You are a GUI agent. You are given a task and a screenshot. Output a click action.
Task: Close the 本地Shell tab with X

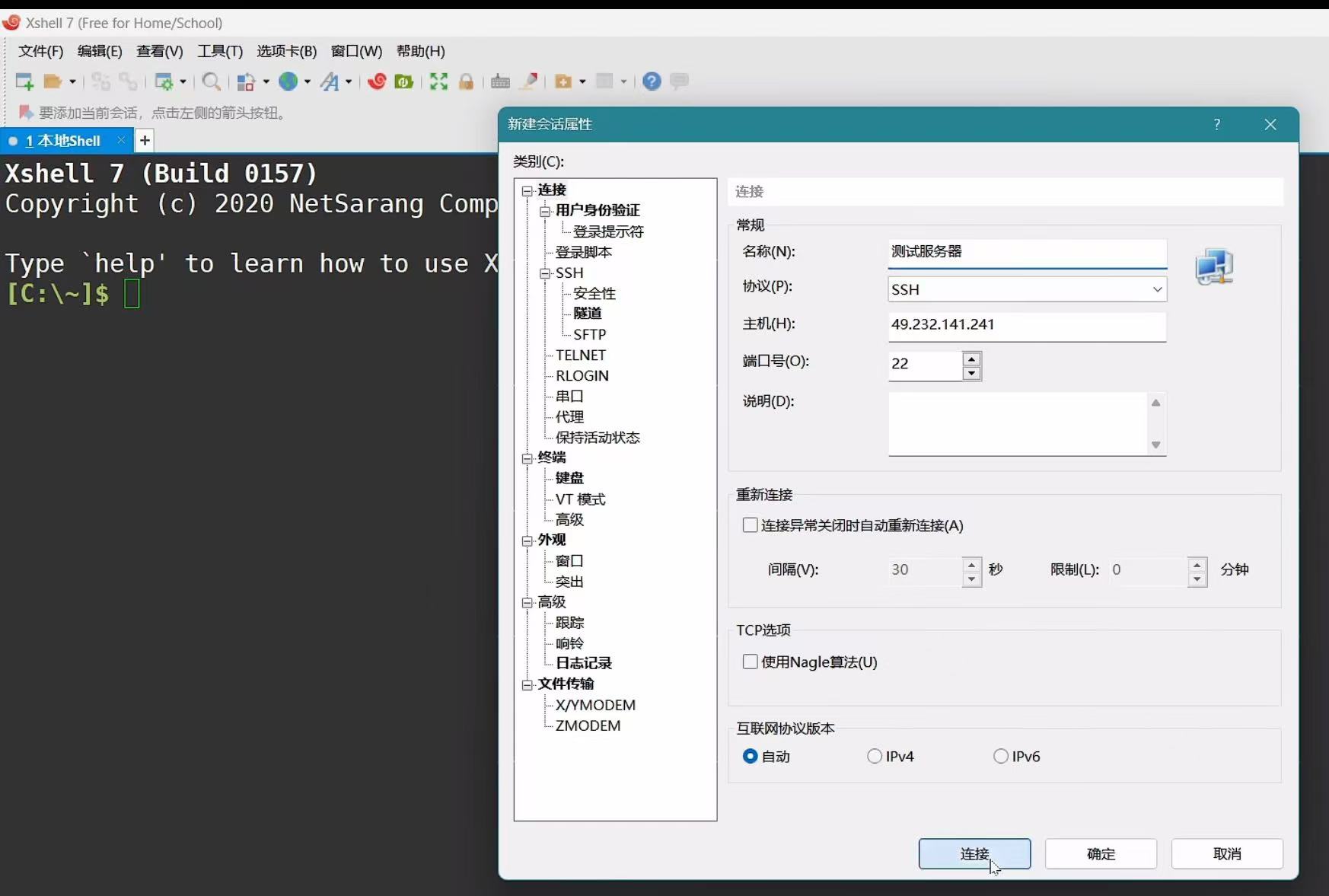(x=121, y=140)
